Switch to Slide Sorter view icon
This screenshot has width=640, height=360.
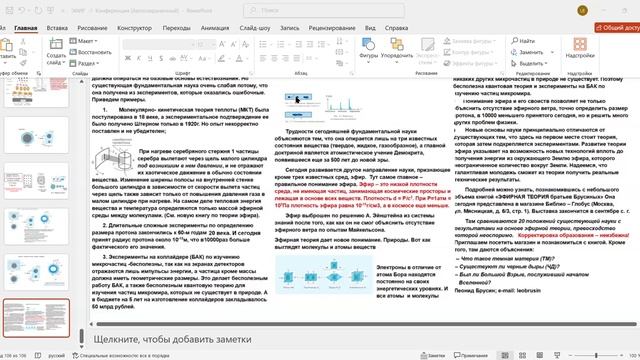(x=522, y=355)
